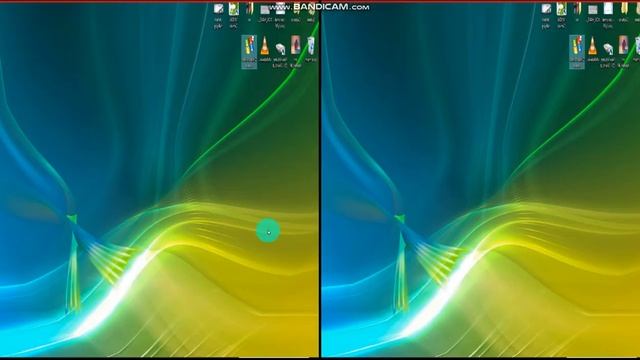Open the green picture icon on right desktop
The height and width of the screenshot is (360, 640).
point(562,9)
